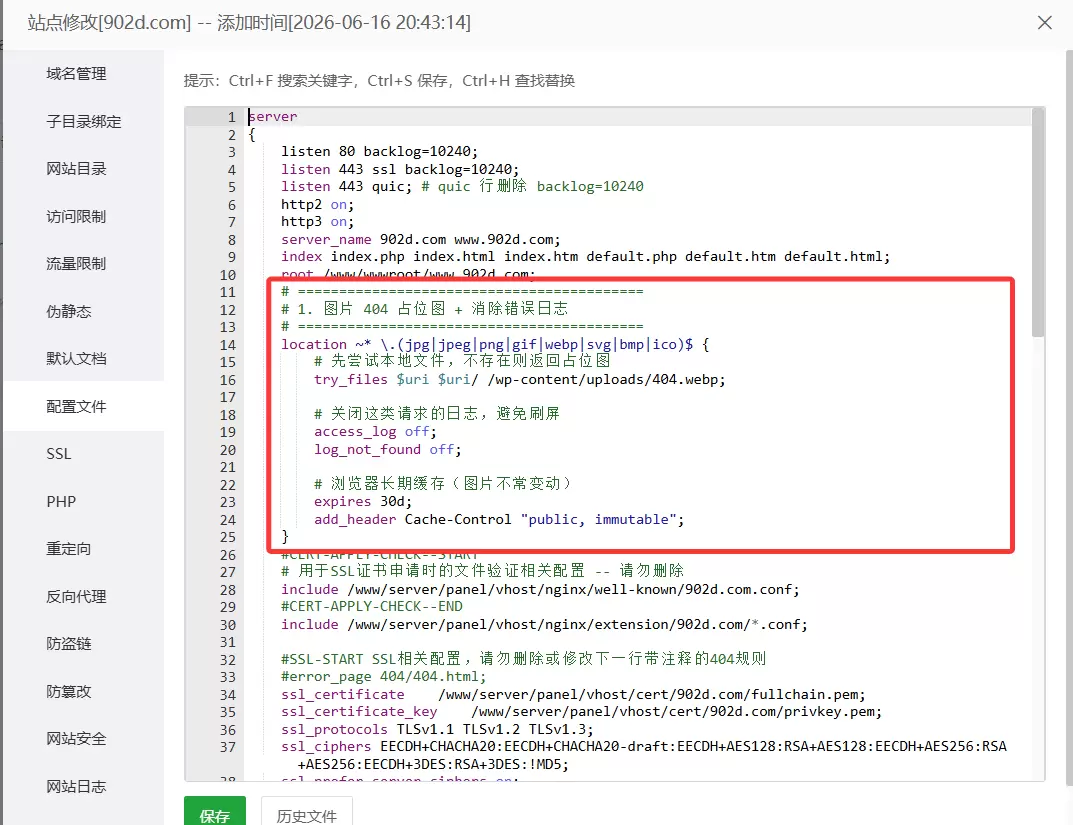
Task: Click the editor vertical scrollbar thumb
Action: 1038,223
